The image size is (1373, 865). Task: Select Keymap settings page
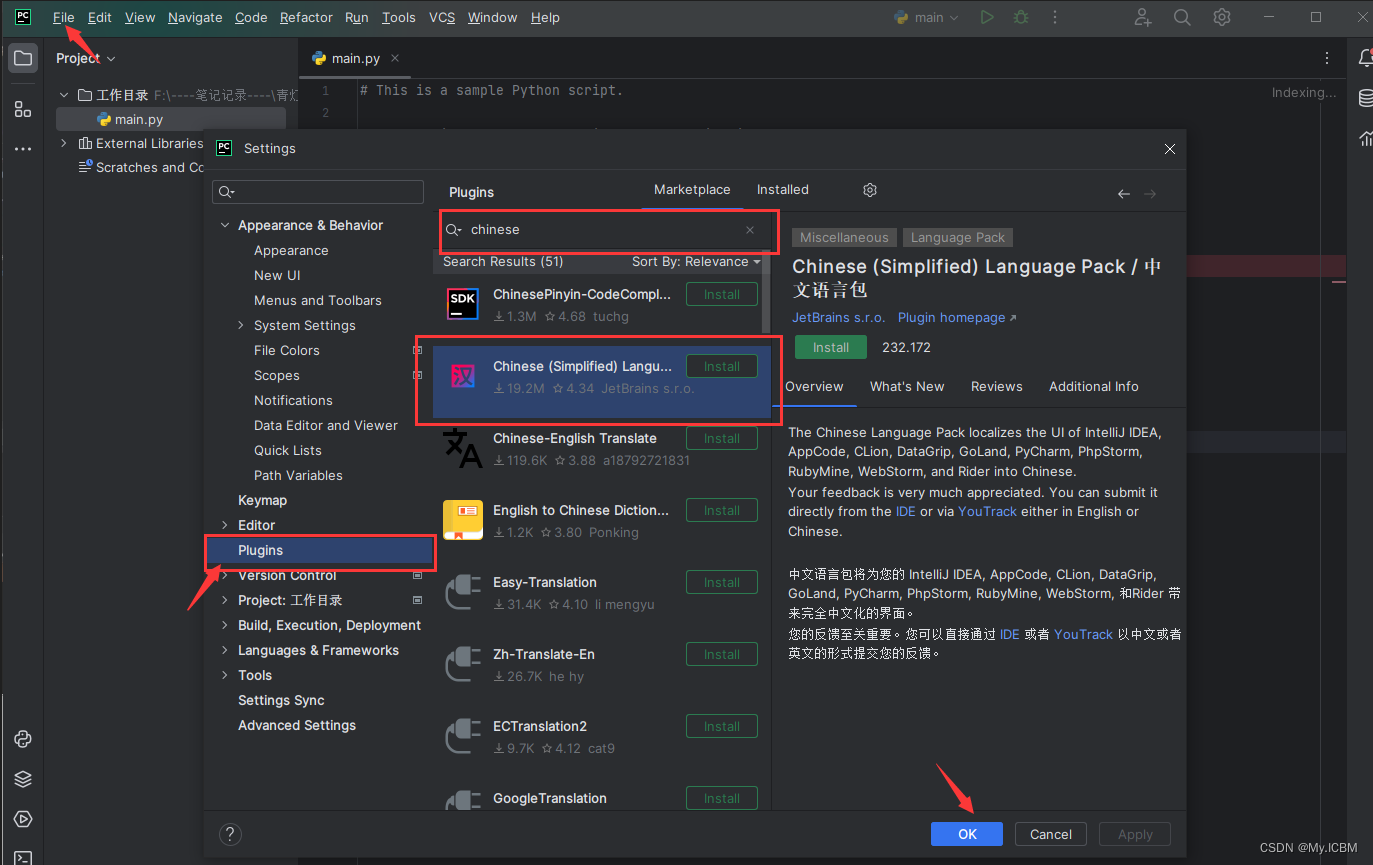pos(262,501)
